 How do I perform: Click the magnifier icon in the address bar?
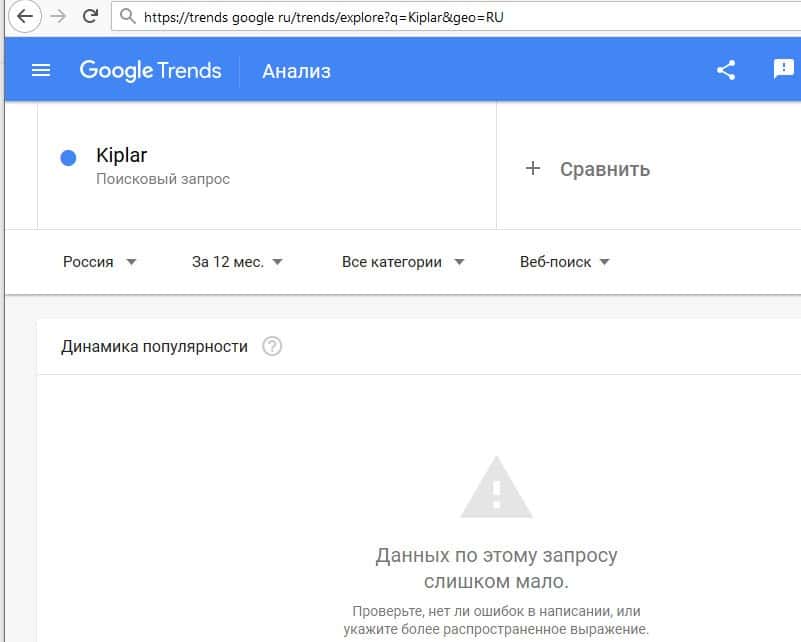tap(127, 17)
